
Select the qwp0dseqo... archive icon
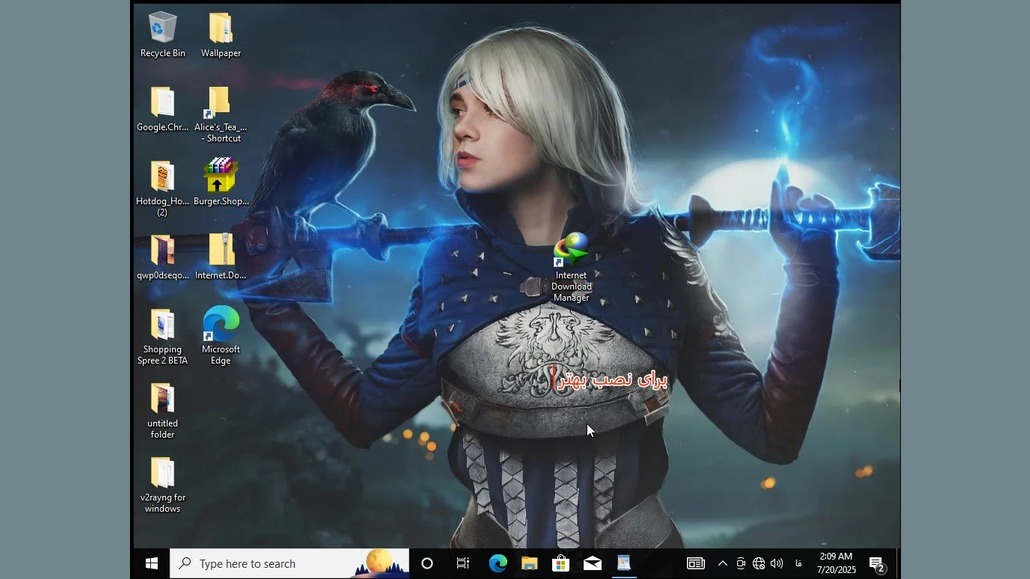(162, 257)
